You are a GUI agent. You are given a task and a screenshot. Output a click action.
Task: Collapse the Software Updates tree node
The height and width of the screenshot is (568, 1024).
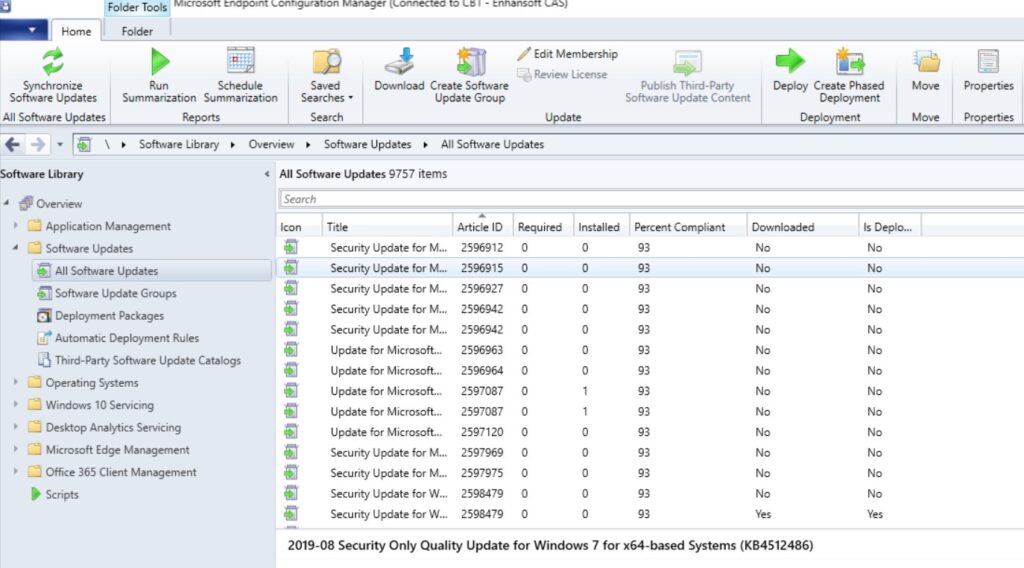(16, 248)
